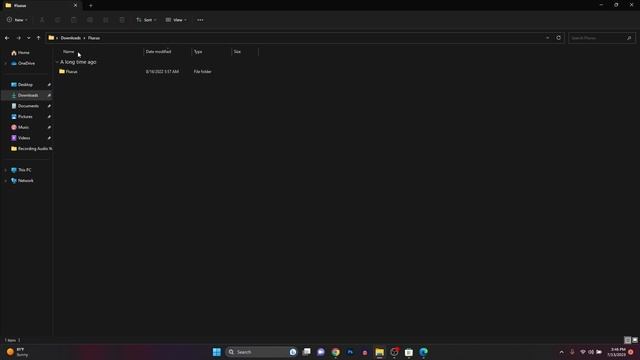The height and width of the screenshot is (360, 640).
Task: Open the Windows Start menu
Action: pyautogui.click(x=217, y=352)
